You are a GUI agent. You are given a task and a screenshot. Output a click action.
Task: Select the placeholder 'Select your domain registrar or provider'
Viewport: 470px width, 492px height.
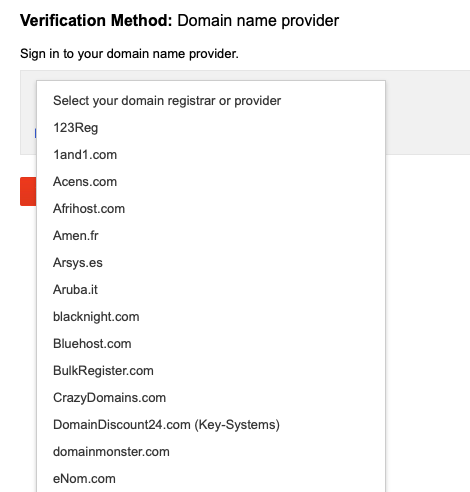(x=211, y=101)
